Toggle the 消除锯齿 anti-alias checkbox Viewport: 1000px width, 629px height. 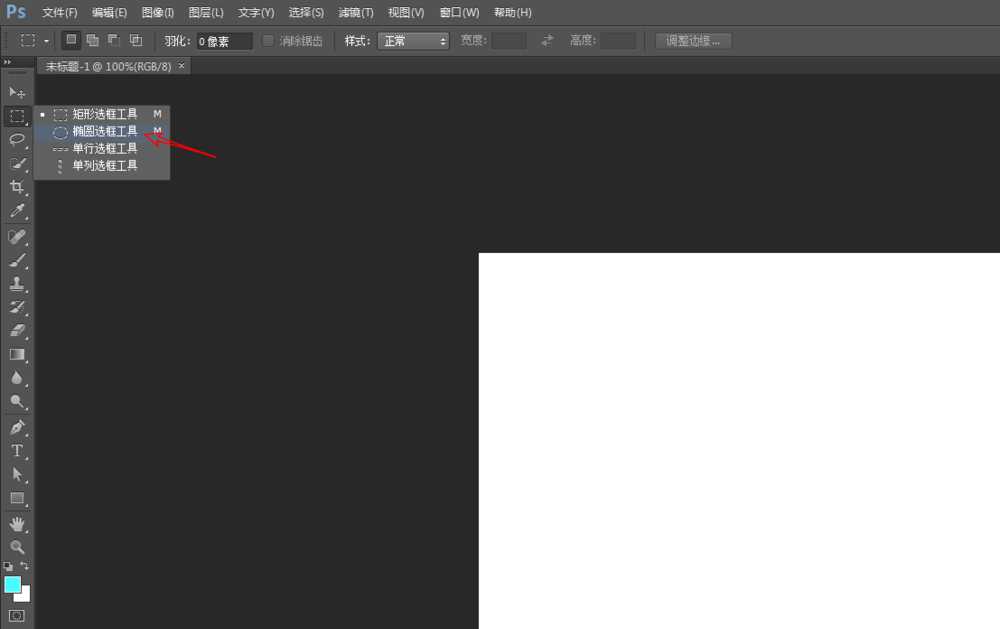click(268, 41)
